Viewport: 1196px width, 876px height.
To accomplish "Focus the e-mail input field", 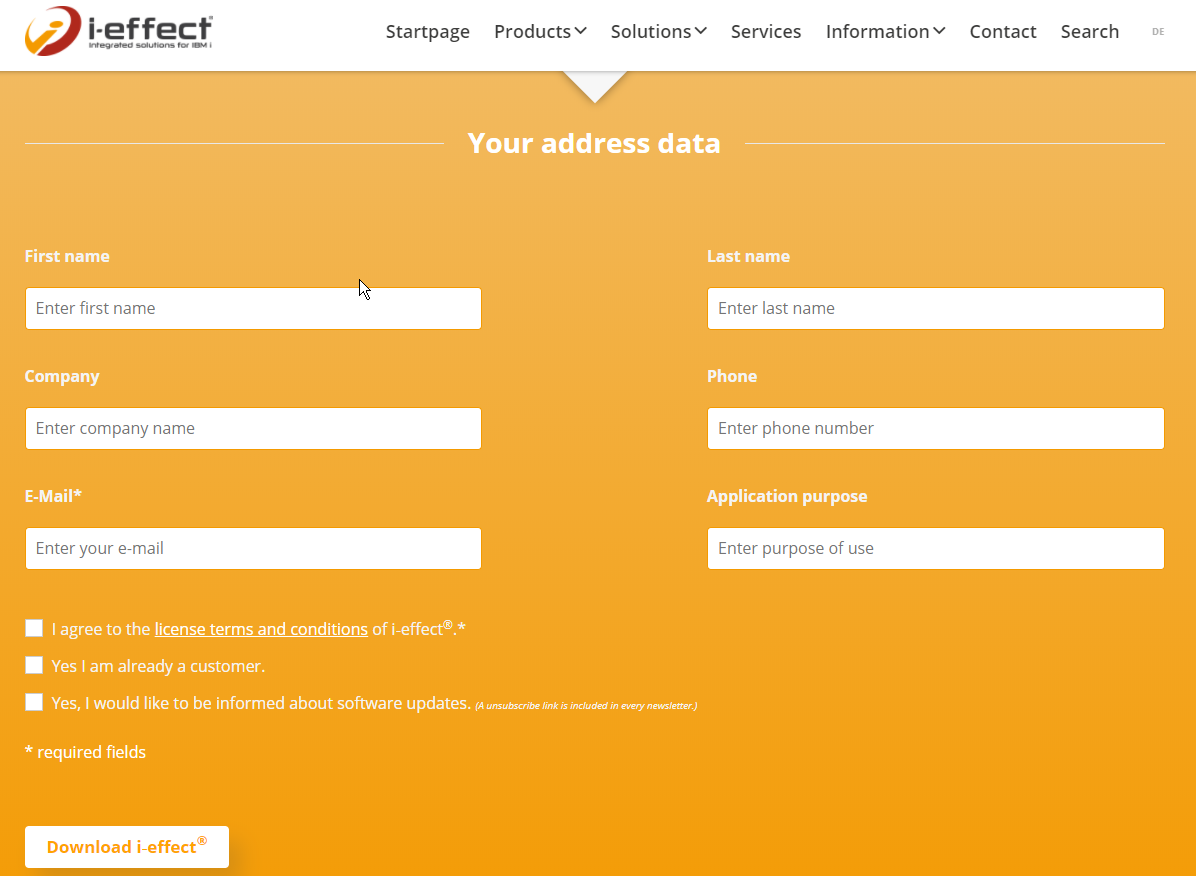I will [x=253, y=548].
